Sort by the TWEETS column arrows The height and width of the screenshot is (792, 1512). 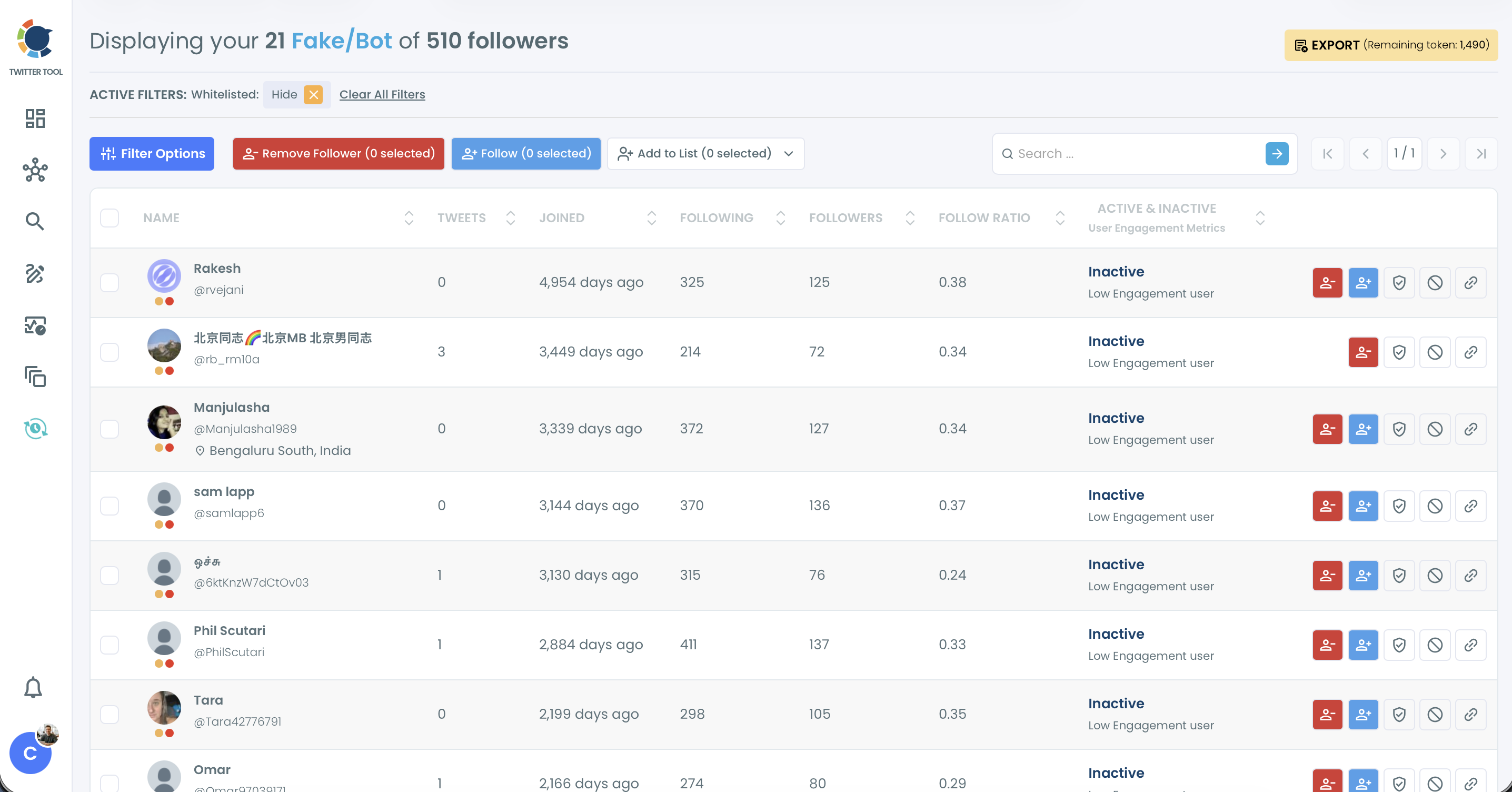pyautogui.click(x=510, y=218)
